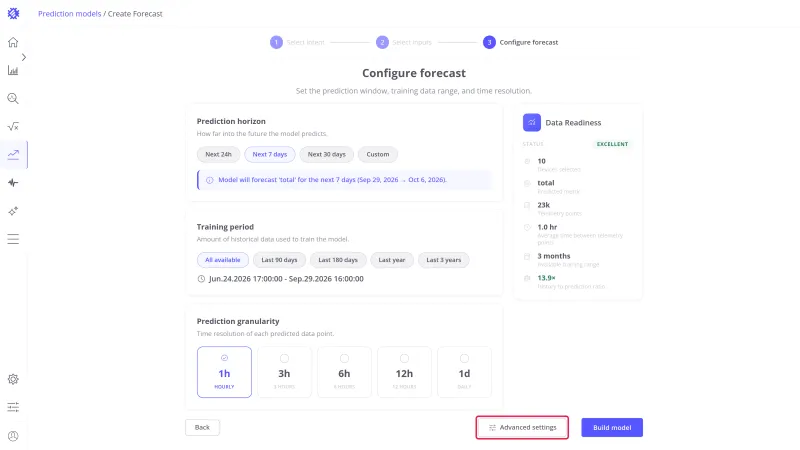Click the calendar icon beside 3 months
Image resolution: width=800 pixels, height=450 pixels.
[x=527, y=256]
